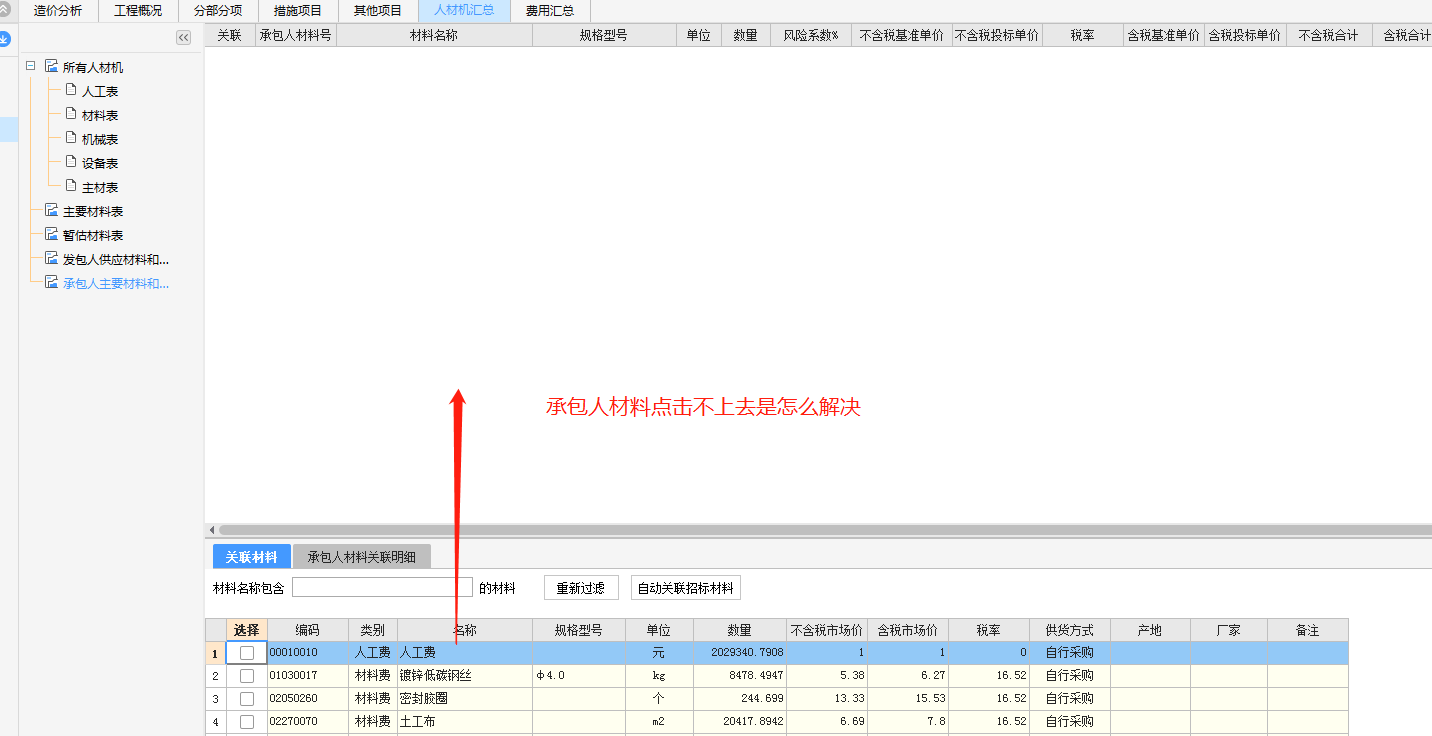The width and height of the screenshot is (1432, 736).
Task: Click the blue download arrow icon in the left sidebar
Action: tap(4, 39)
